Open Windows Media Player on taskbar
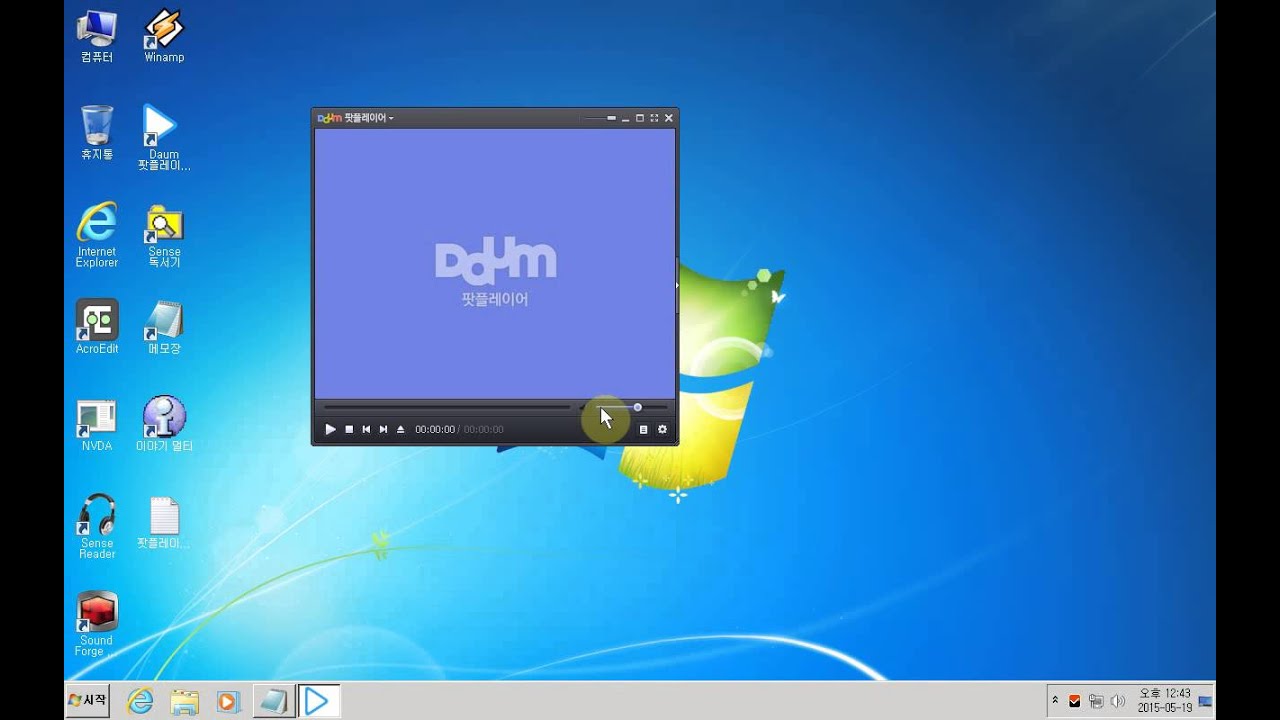Image resolution: width=1280 pixels, height=720 pixels. (228, 702)
